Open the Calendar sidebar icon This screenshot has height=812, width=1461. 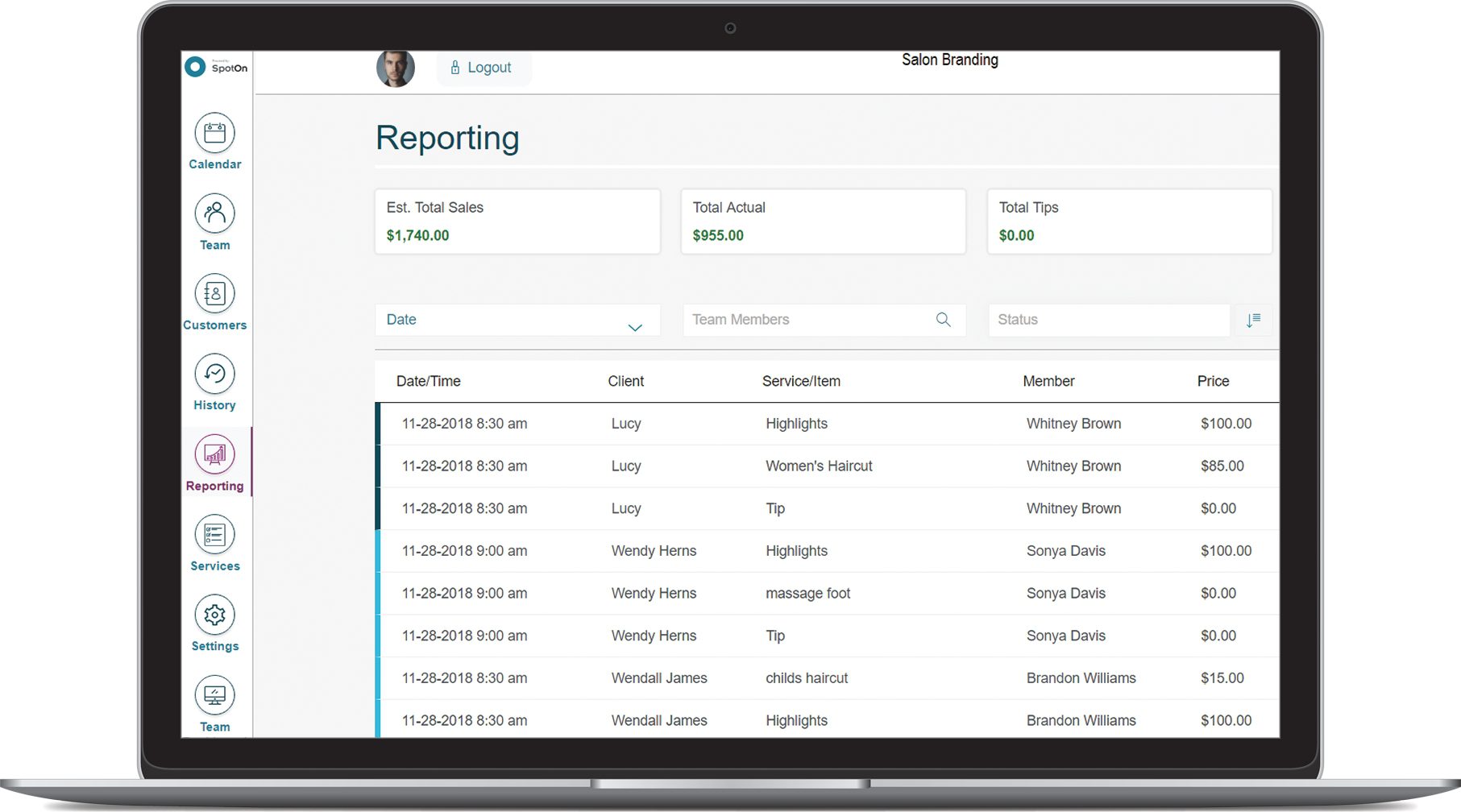pyautogui.click(x=214, y=133)
